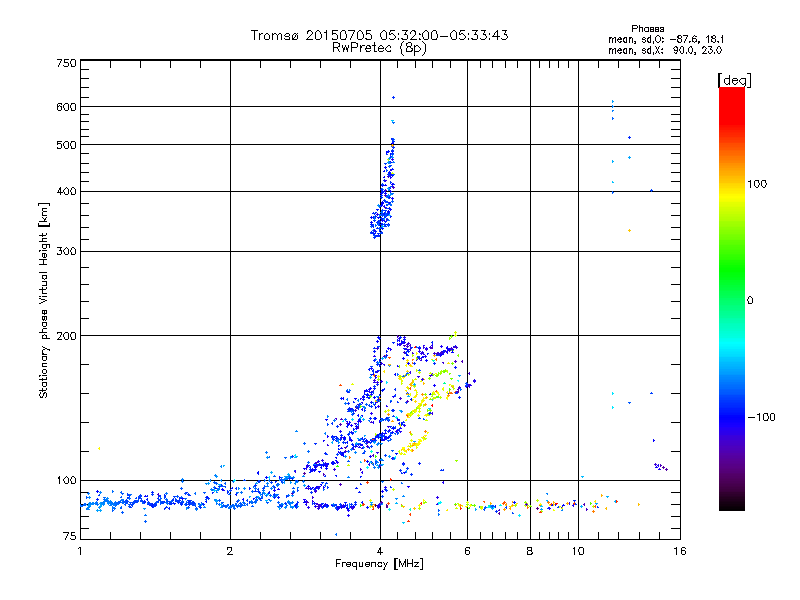Screen dimensions: 800x600
Task: Click the y-axis label '600'
Action: coord(66,107)
